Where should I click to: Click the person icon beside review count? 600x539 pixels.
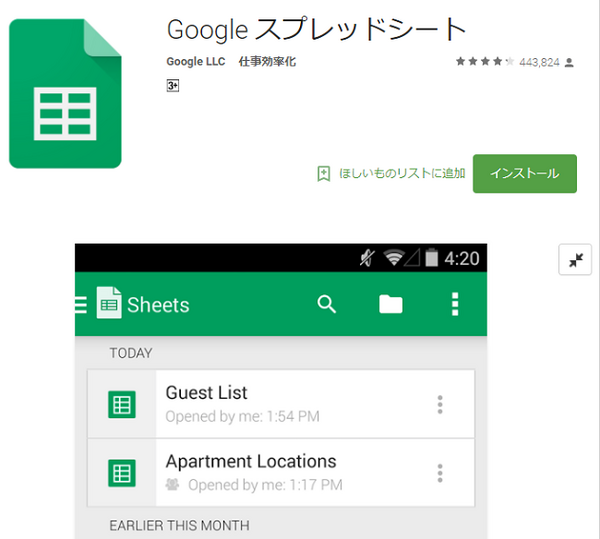(569, 62)
